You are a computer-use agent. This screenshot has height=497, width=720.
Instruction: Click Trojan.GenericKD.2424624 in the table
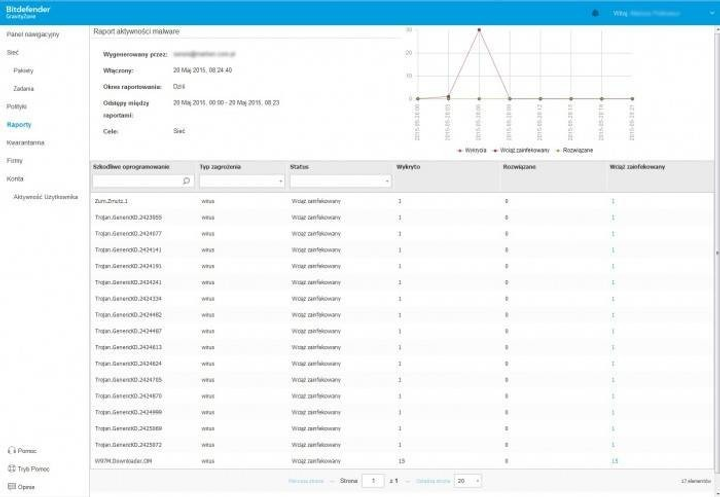(128, 363)
